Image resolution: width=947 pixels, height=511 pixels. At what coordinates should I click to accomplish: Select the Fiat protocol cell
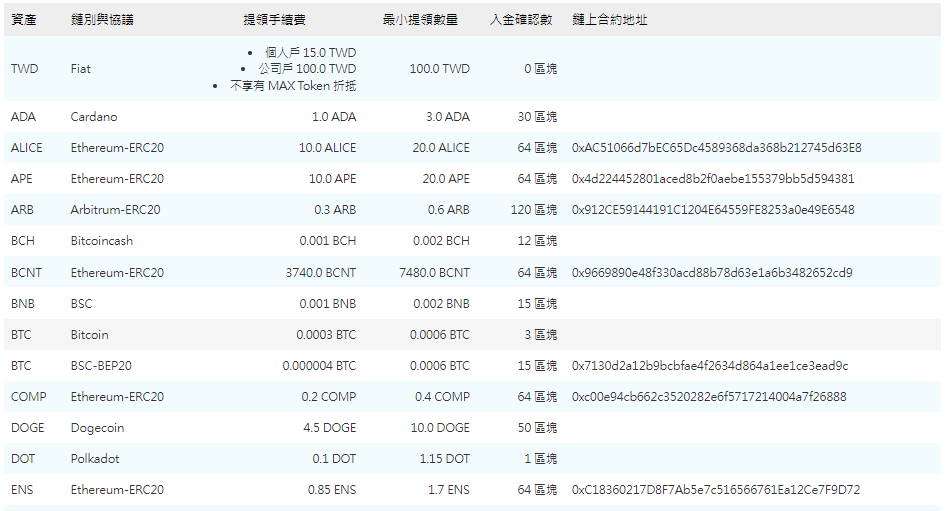[80, 69]
